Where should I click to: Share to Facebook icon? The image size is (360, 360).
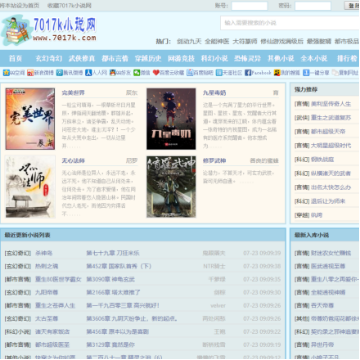[248, 72]
